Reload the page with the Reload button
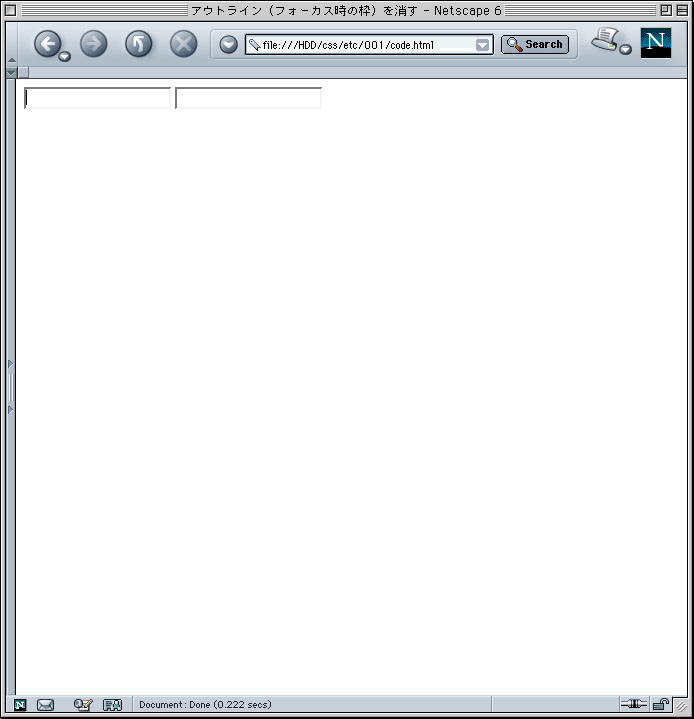The image size is (694, 719). pos(139,44)
